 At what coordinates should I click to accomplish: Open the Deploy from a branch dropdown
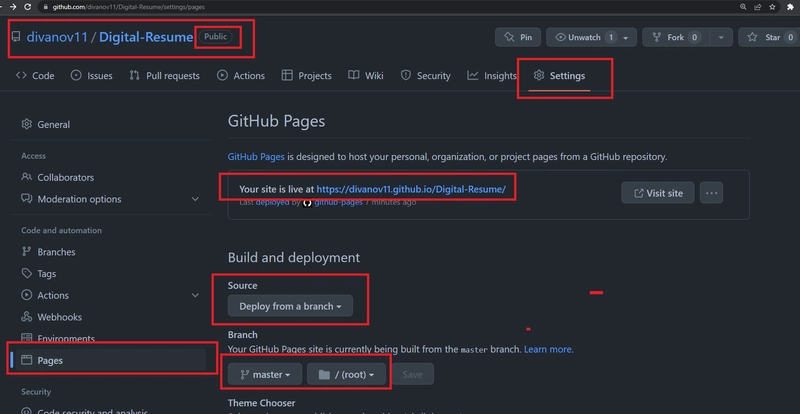(290, 306)
